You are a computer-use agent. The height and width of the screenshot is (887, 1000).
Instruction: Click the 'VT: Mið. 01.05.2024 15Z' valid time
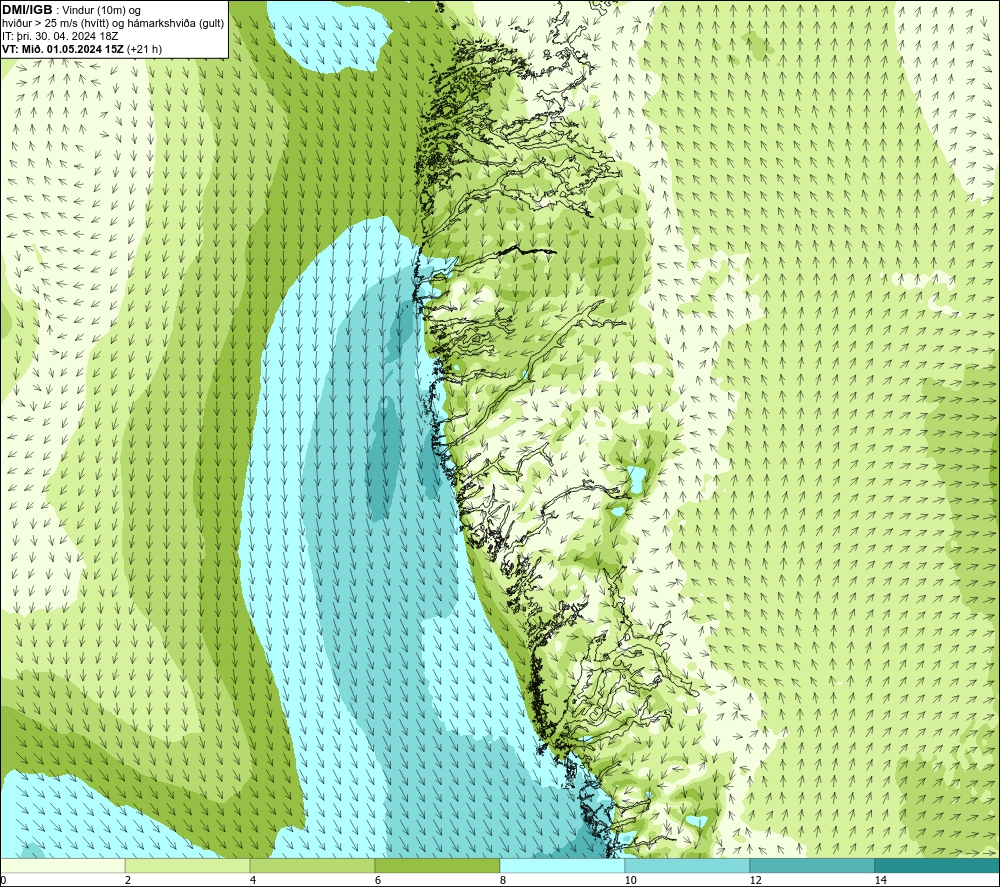[62, 49]
